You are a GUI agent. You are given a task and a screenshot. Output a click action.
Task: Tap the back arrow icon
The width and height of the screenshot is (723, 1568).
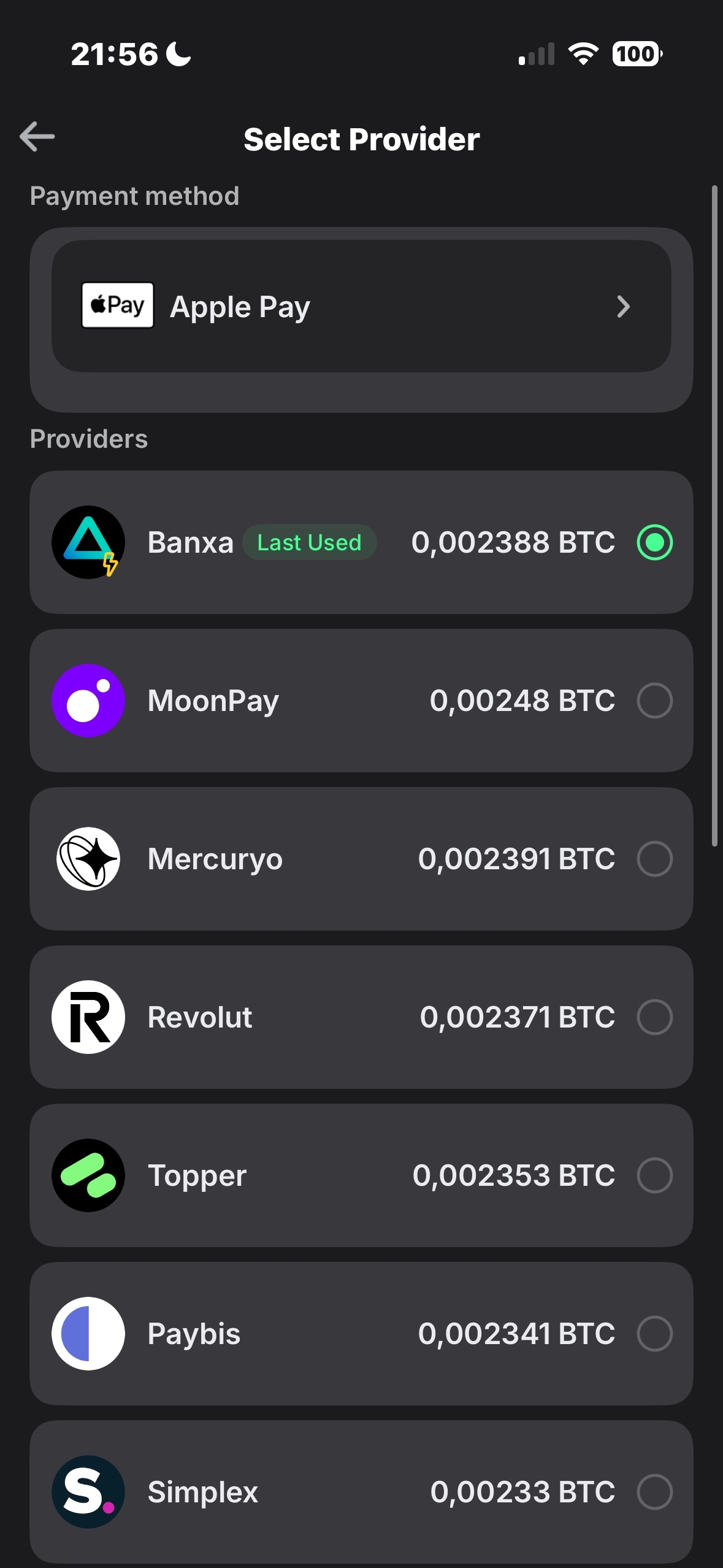pos(37,136)
